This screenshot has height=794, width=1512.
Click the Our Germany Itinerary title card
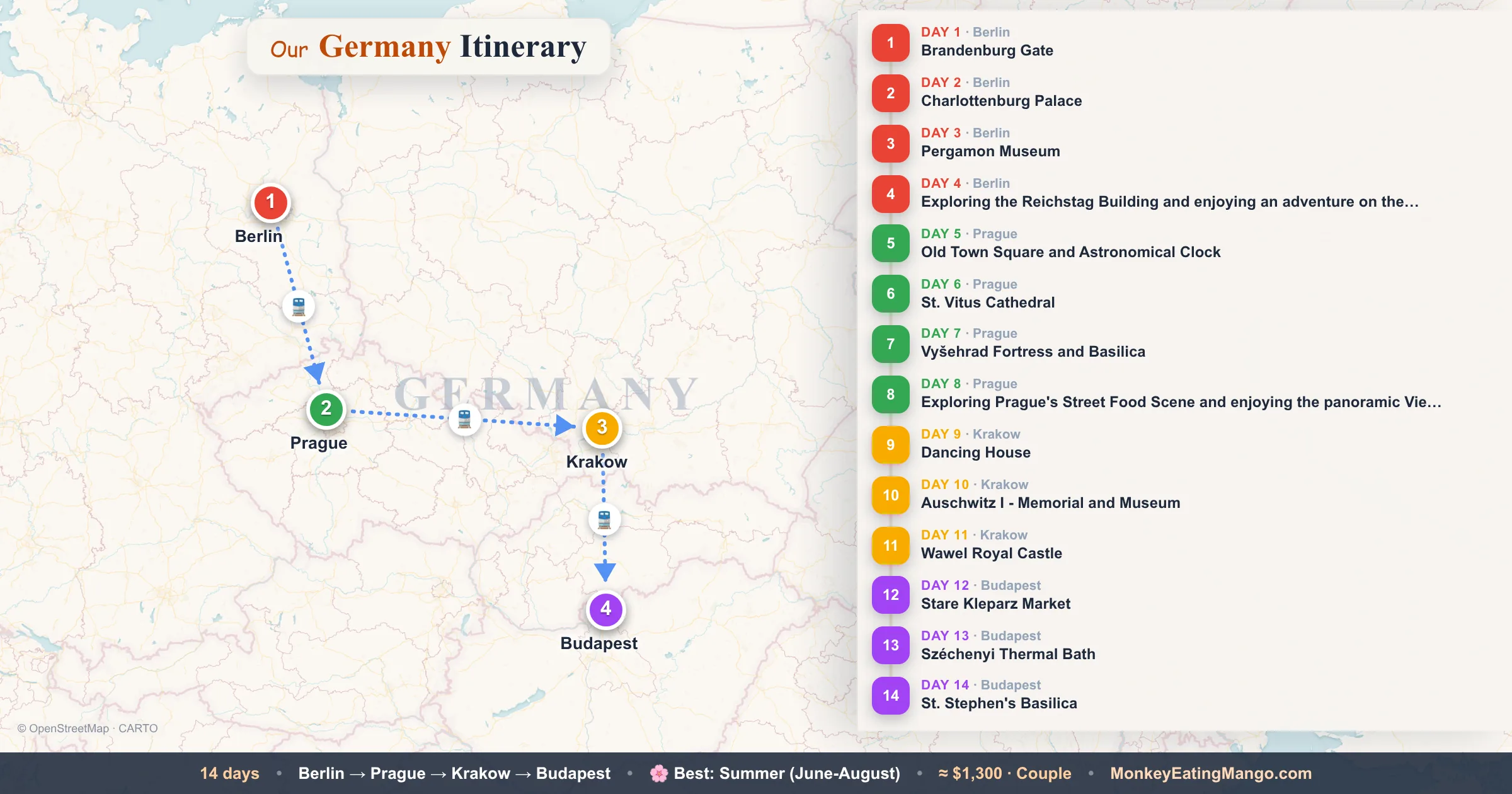pyautogui.click(x=428, y=47)
